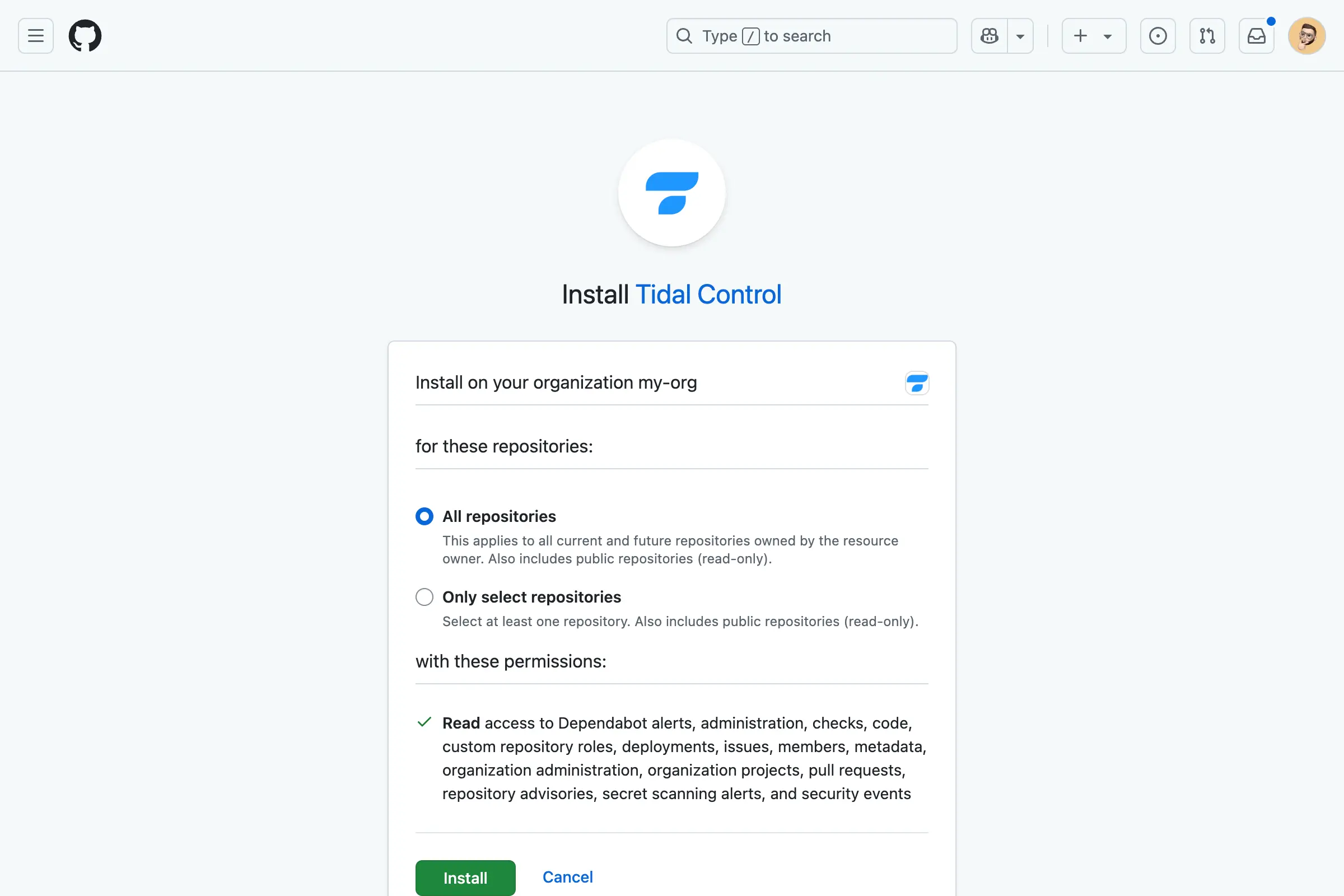Open the user avatar menu
The width and height of the screenshot is (1344, 896).
pos(1306,36)
